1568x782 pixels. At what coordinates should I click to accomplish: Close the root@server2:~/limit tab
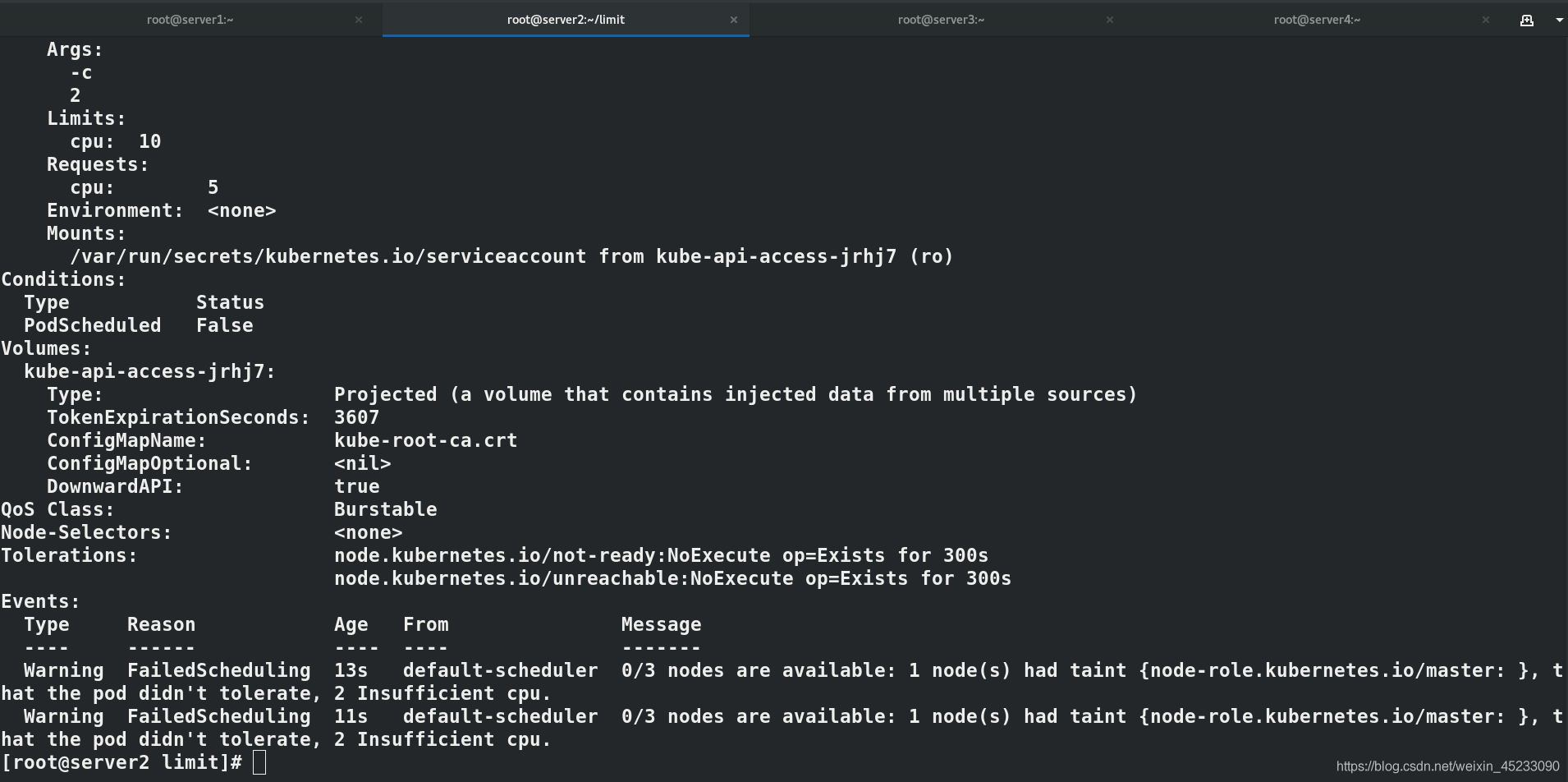tap(734, 20)
